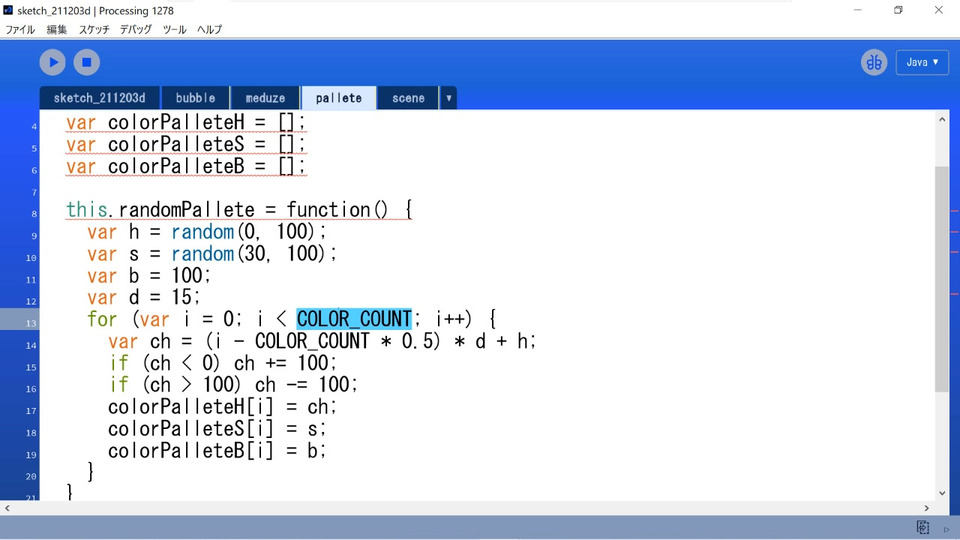Click line number 8 in gutter
This screenshot has height=540, width=960.
point(34,214)
